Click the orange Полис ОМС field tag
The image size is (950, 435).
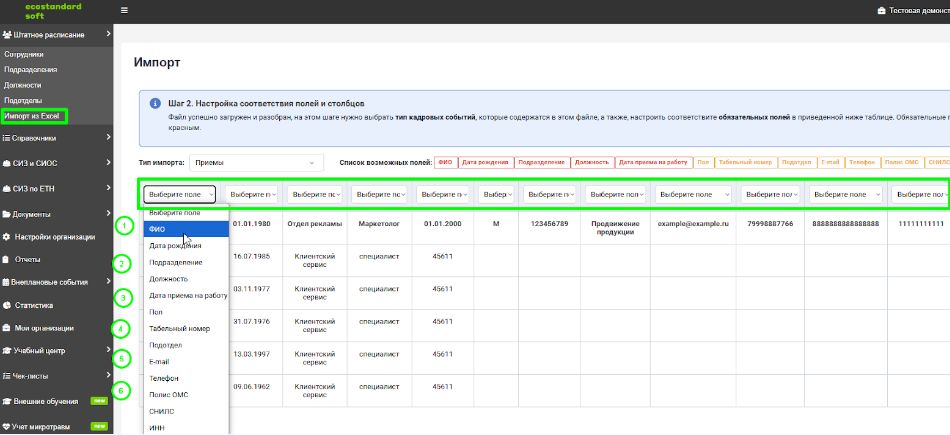(900, 162)
